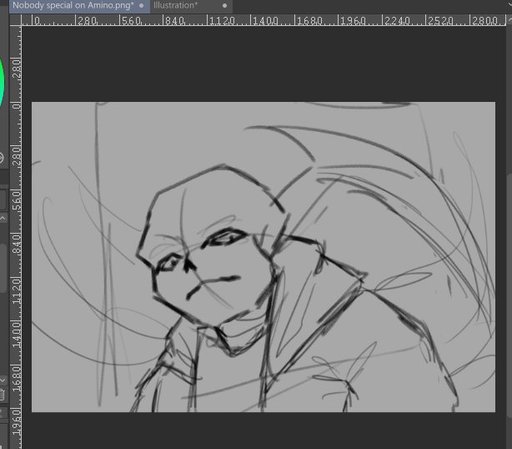
Task: Click the 1400 mark on the horizontal ruler
Action: coord(265,21)
